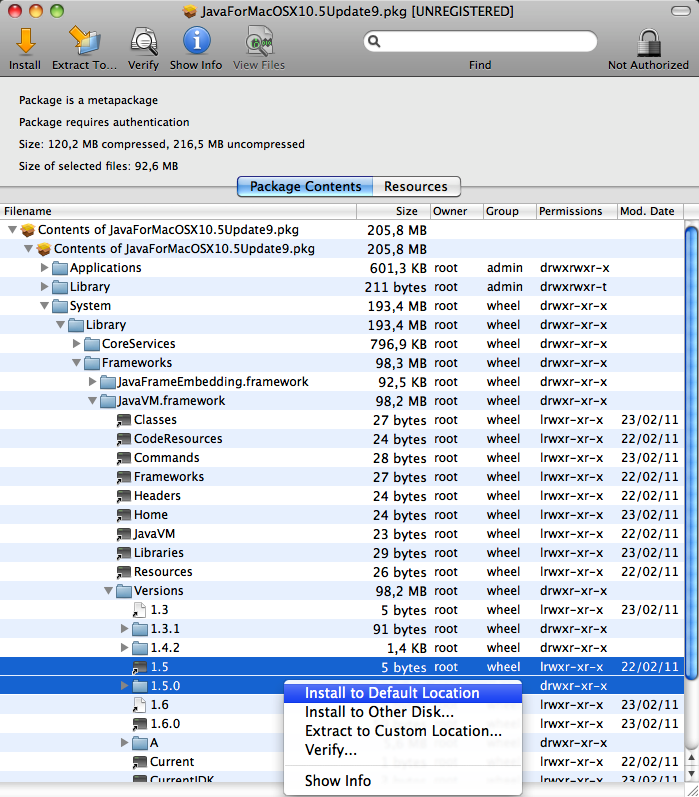
Task: Sort by Filename column header
Action: pyautogui.click(x=178, y=211)
